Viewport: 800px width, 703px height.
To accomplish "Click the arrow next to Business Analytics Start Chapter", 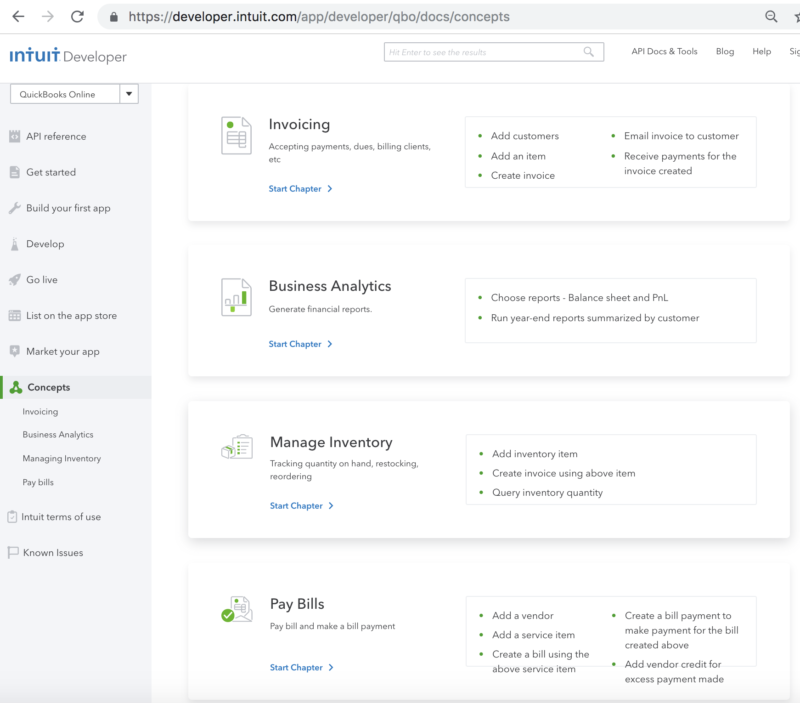I will [x=330, y=344].
